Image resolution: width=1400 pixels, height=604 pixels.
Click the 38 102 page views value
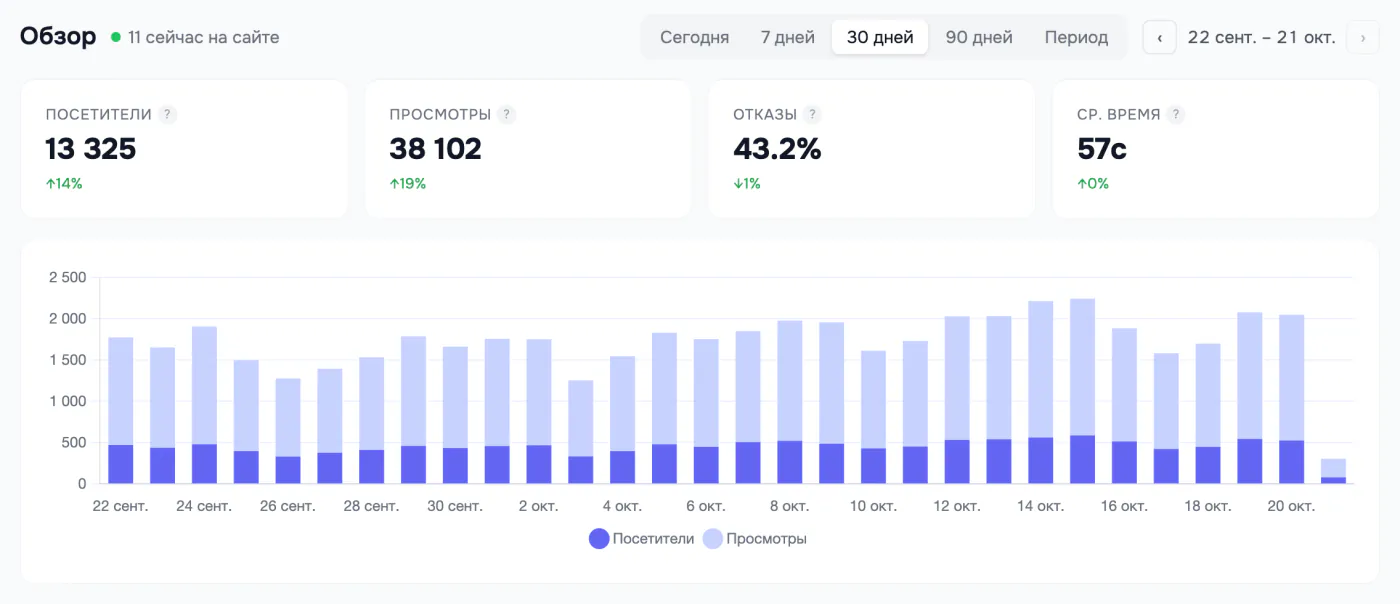[435, 149]
